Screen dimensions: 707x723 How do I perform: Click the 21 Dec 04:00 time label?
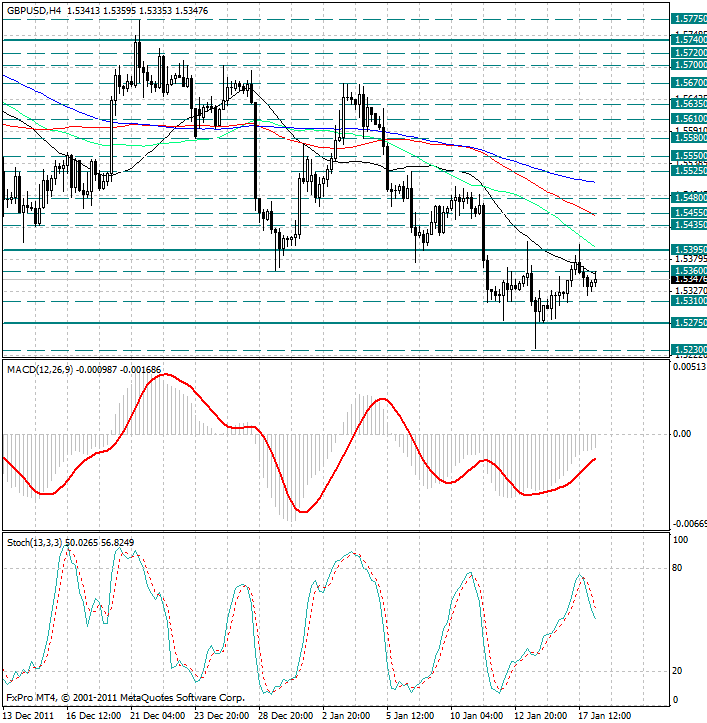158,716
